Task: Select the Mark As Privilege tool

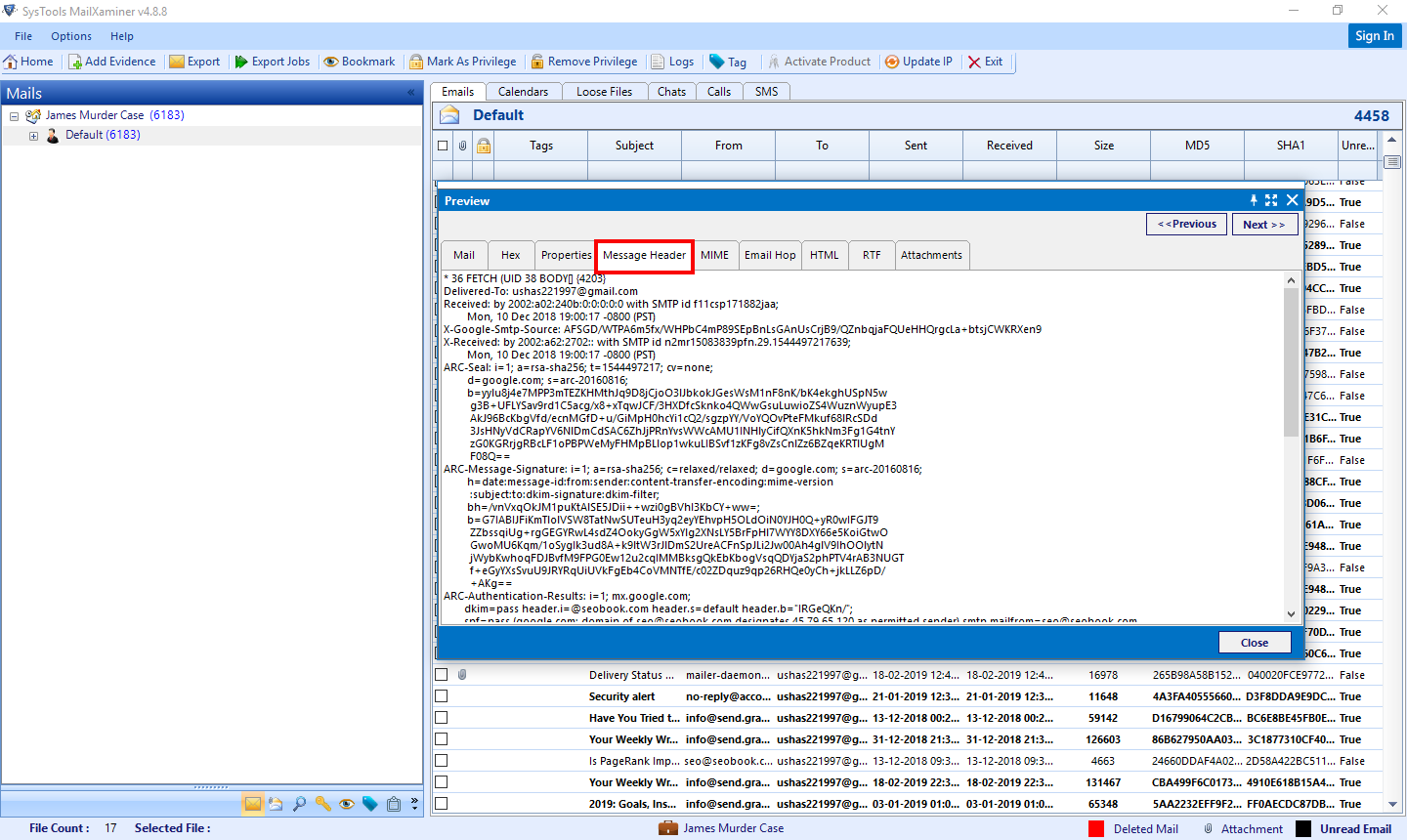Action: click(x=465, y=61)
